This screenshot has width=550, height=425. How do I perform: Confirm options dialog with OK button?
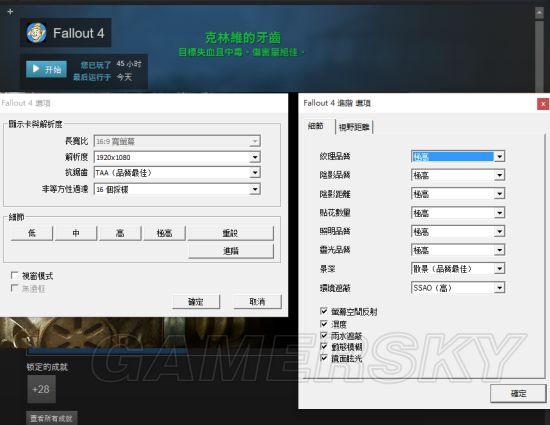[x=196, y=302]
